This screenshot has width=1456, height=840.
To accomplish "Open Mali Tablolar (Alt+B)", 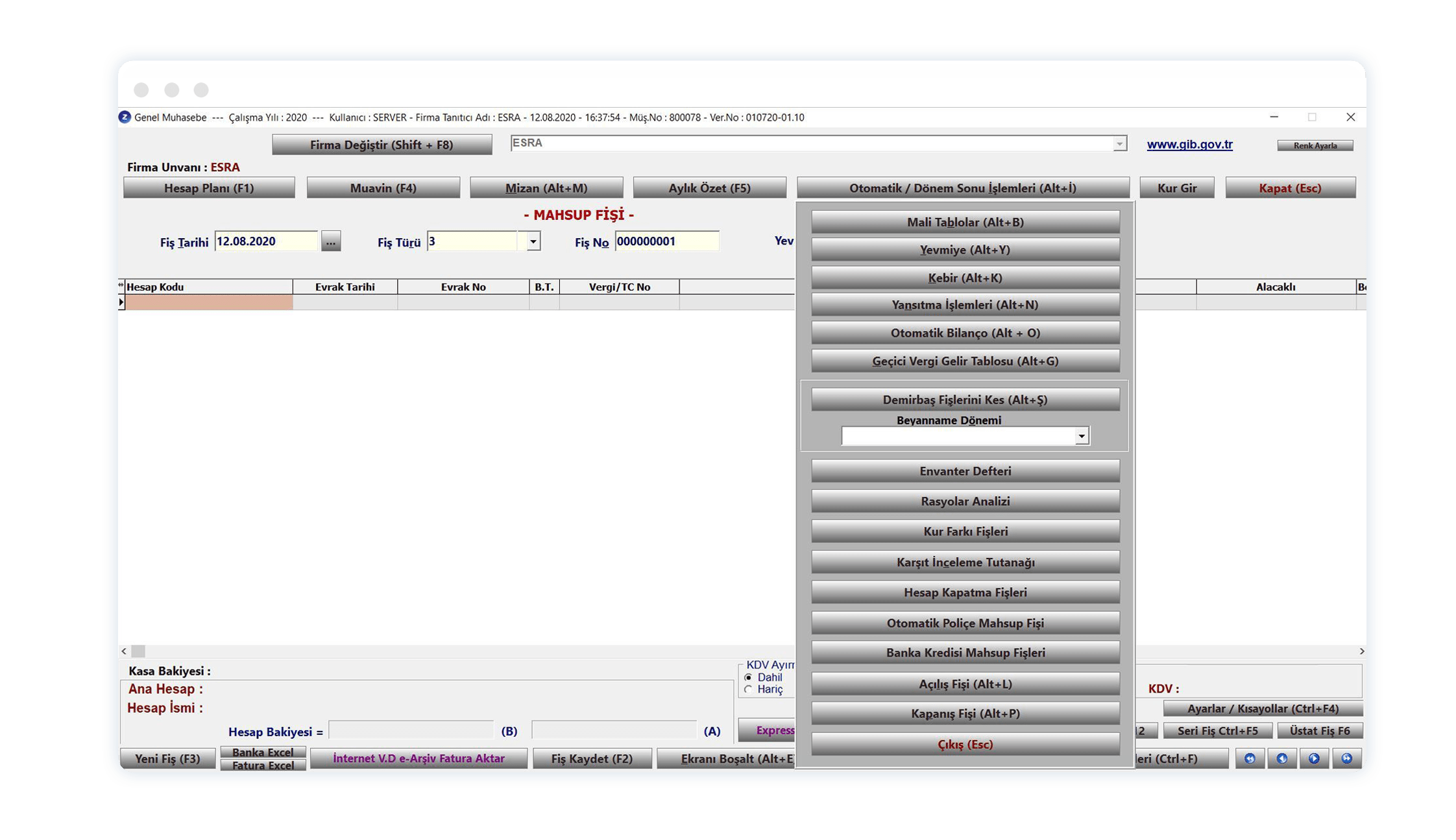I will point(965,222).
